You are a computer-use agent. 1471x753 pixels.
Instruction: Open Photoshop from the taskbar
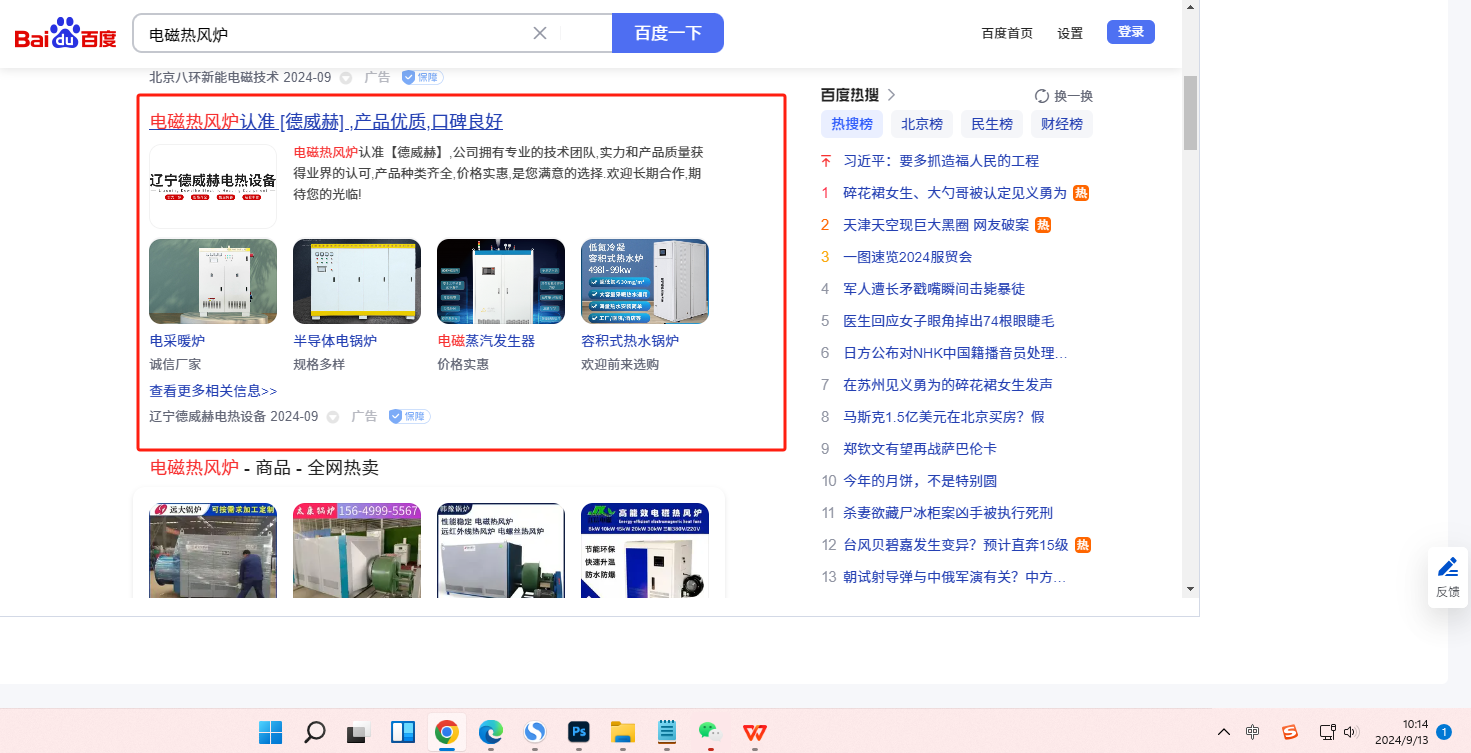pyautogui.click(x=578, y=732)
